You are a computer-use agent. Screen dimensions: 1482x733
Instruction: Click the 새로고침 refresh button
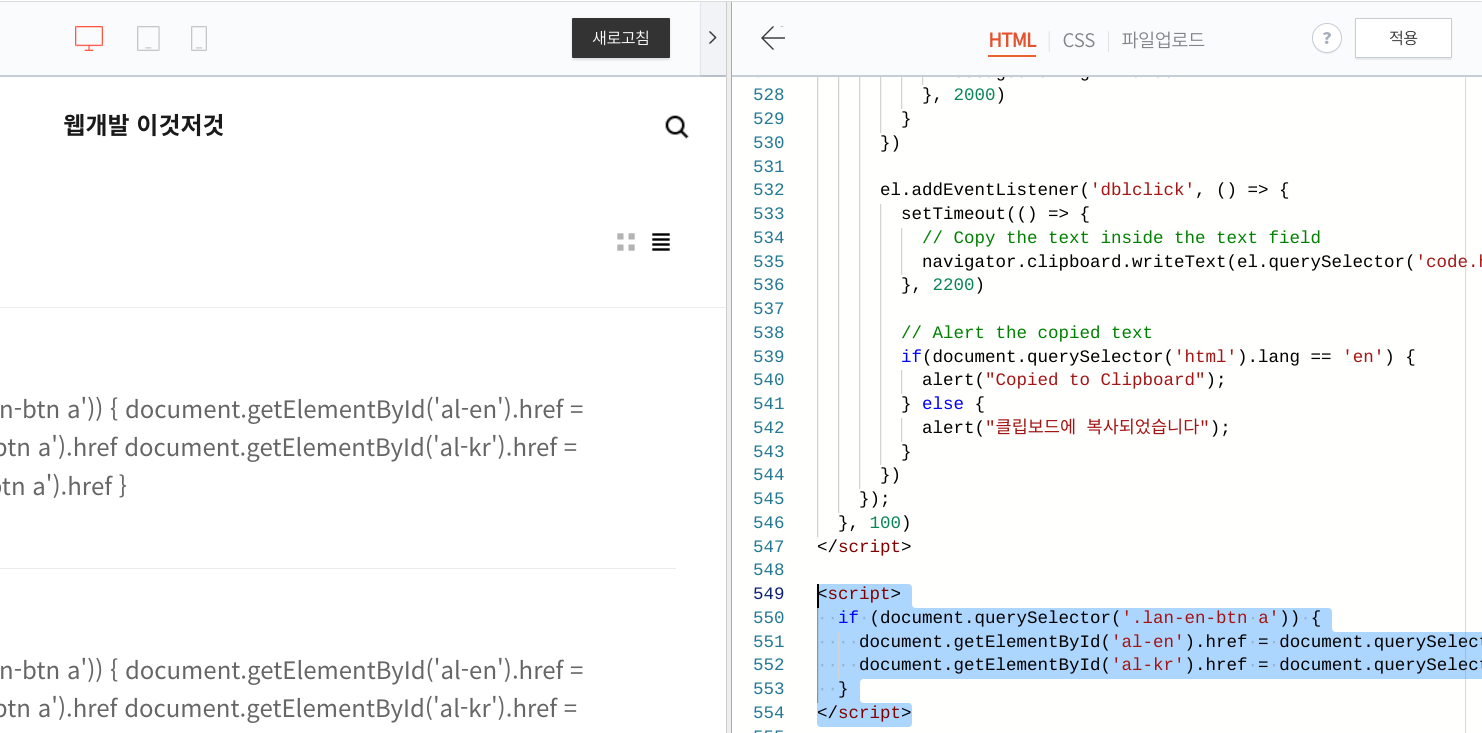621,38
